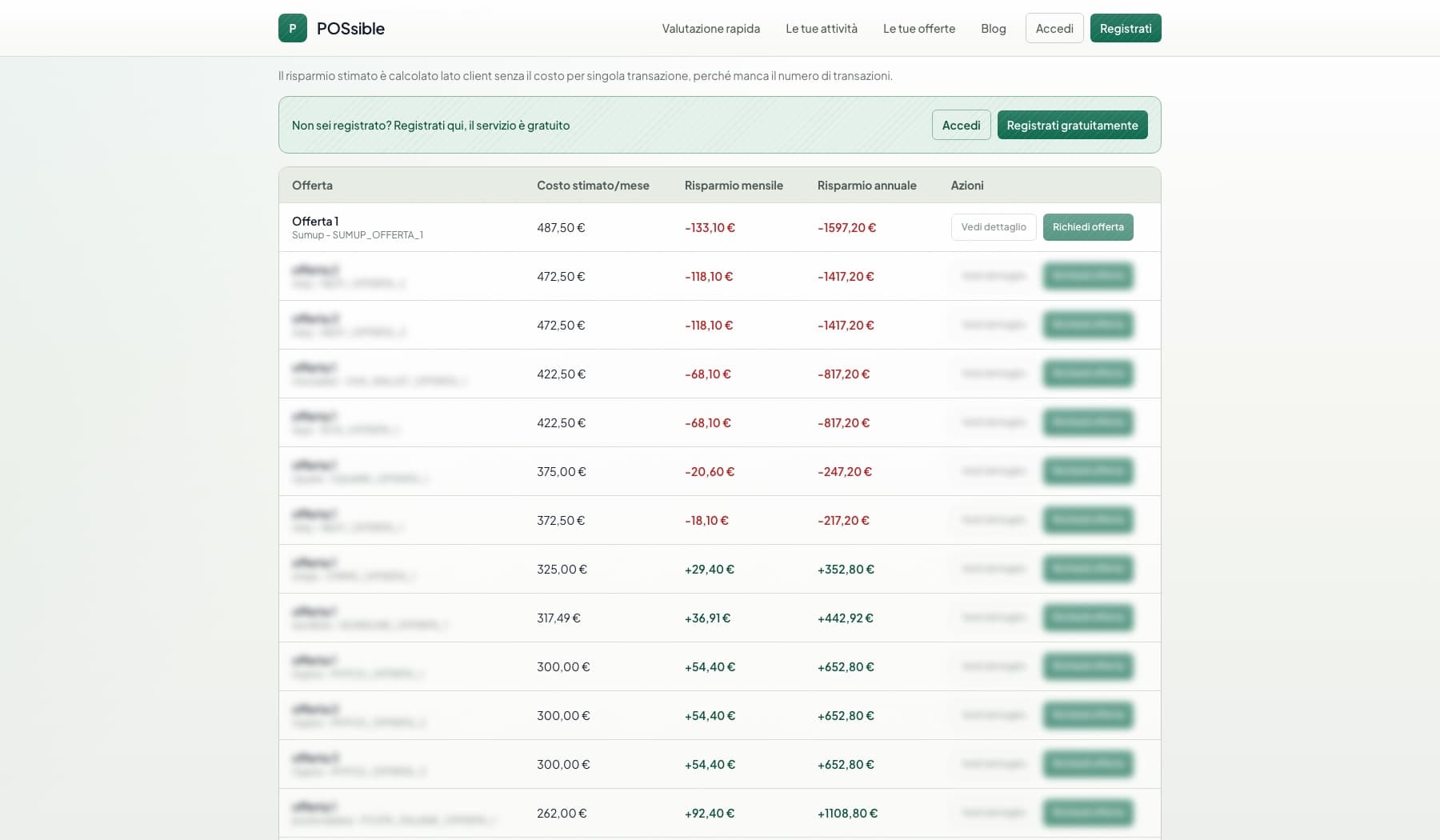
Task: Click Registrati gratuitamente button
Action: pyautogui.click(x=1072, y=125)
